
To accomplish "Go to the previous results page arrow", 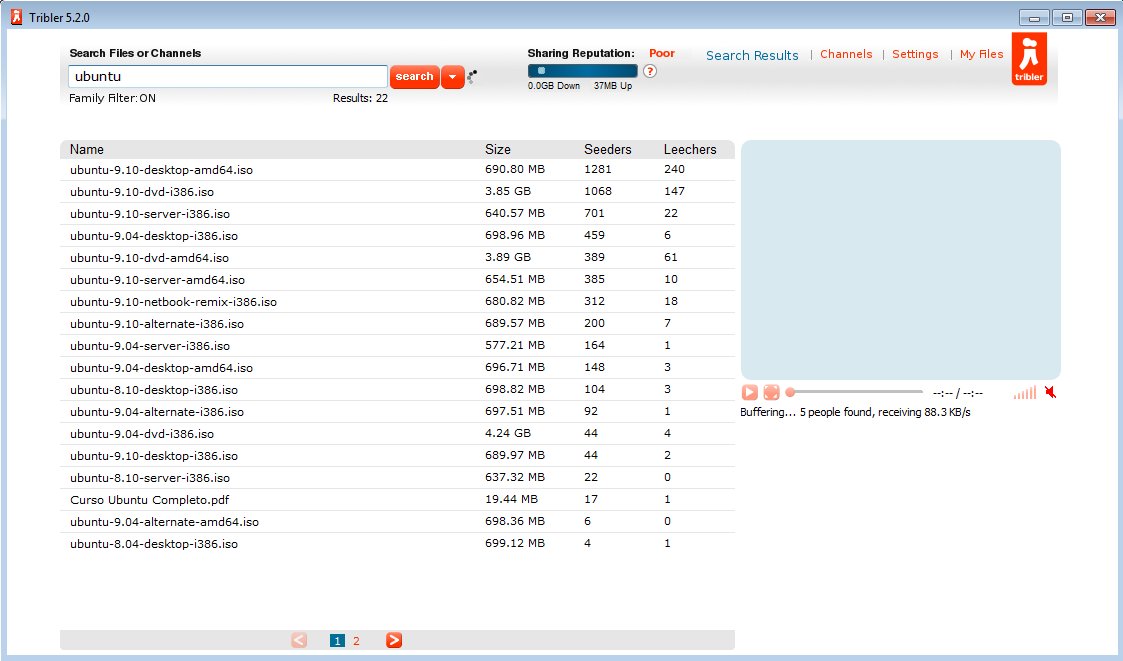I will (299, 640).
